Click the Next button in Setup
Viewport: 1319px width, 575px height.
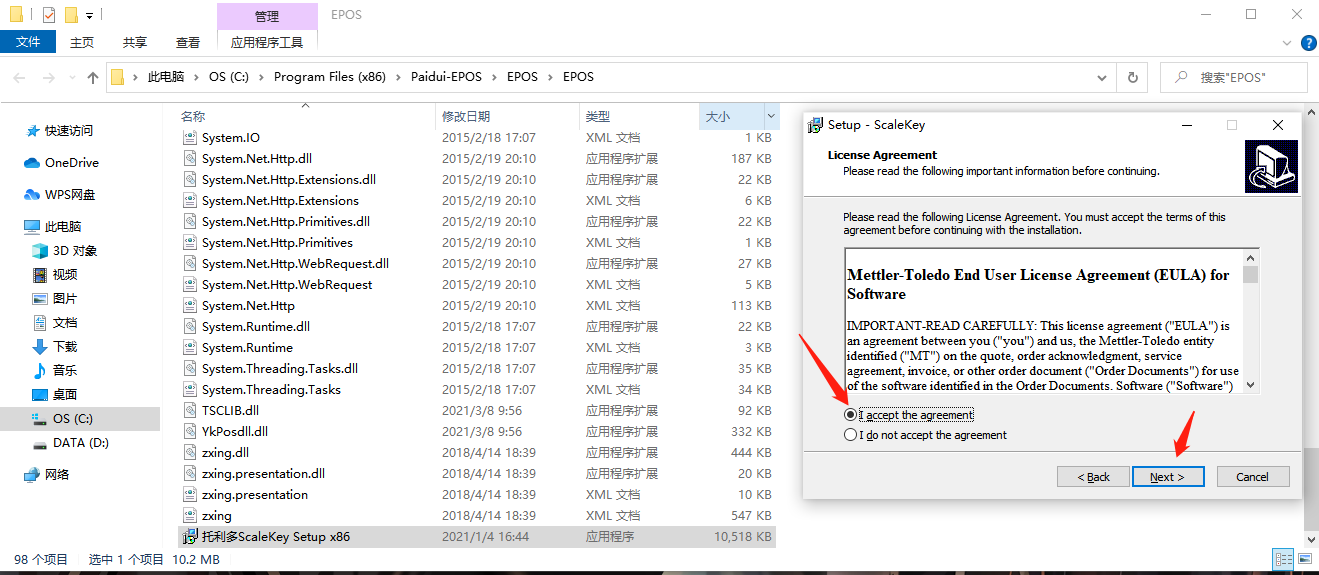tap(1168, 477)
